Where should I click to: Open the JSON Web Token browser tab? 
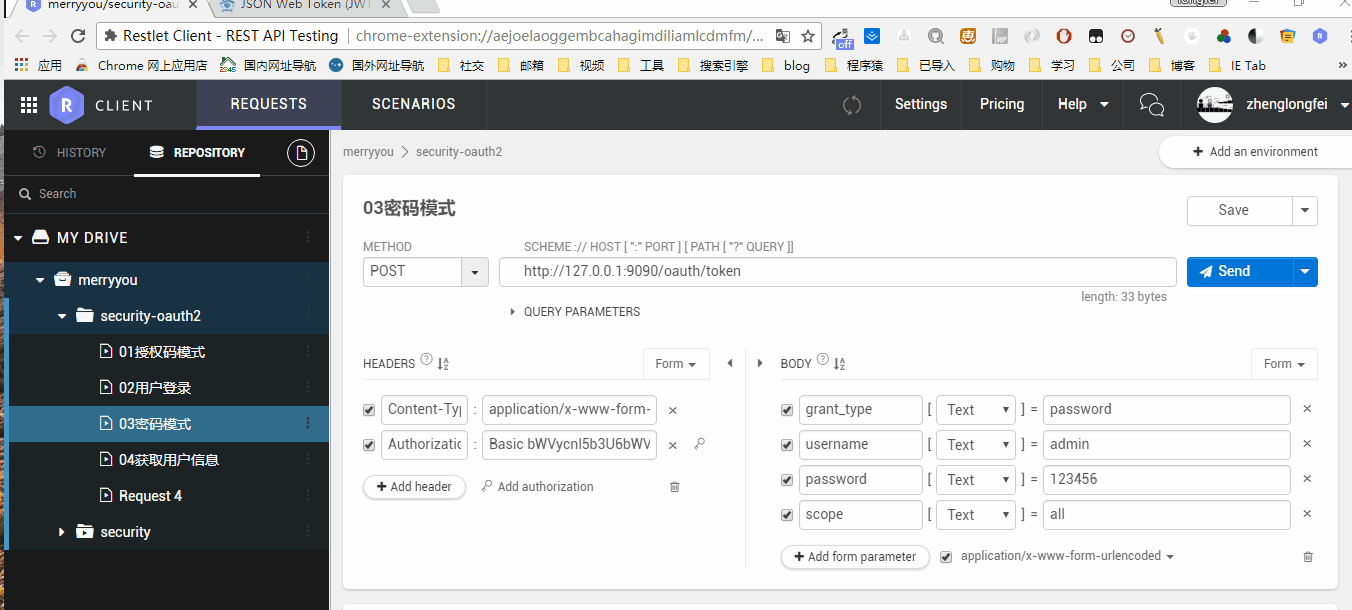coord(300,8)
